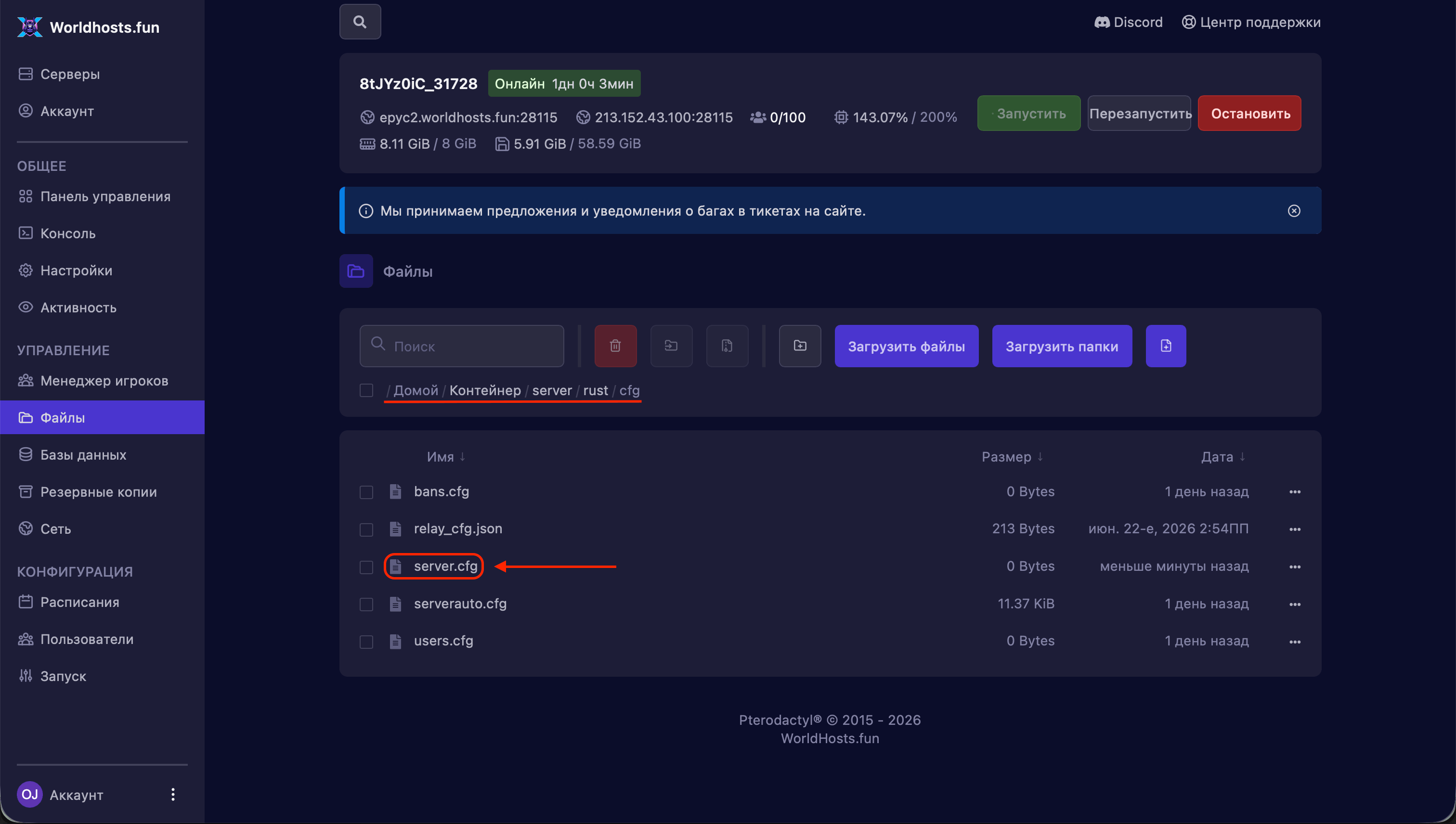
Task: Open the options menu for users.cfg
Action: point(1295,642)
